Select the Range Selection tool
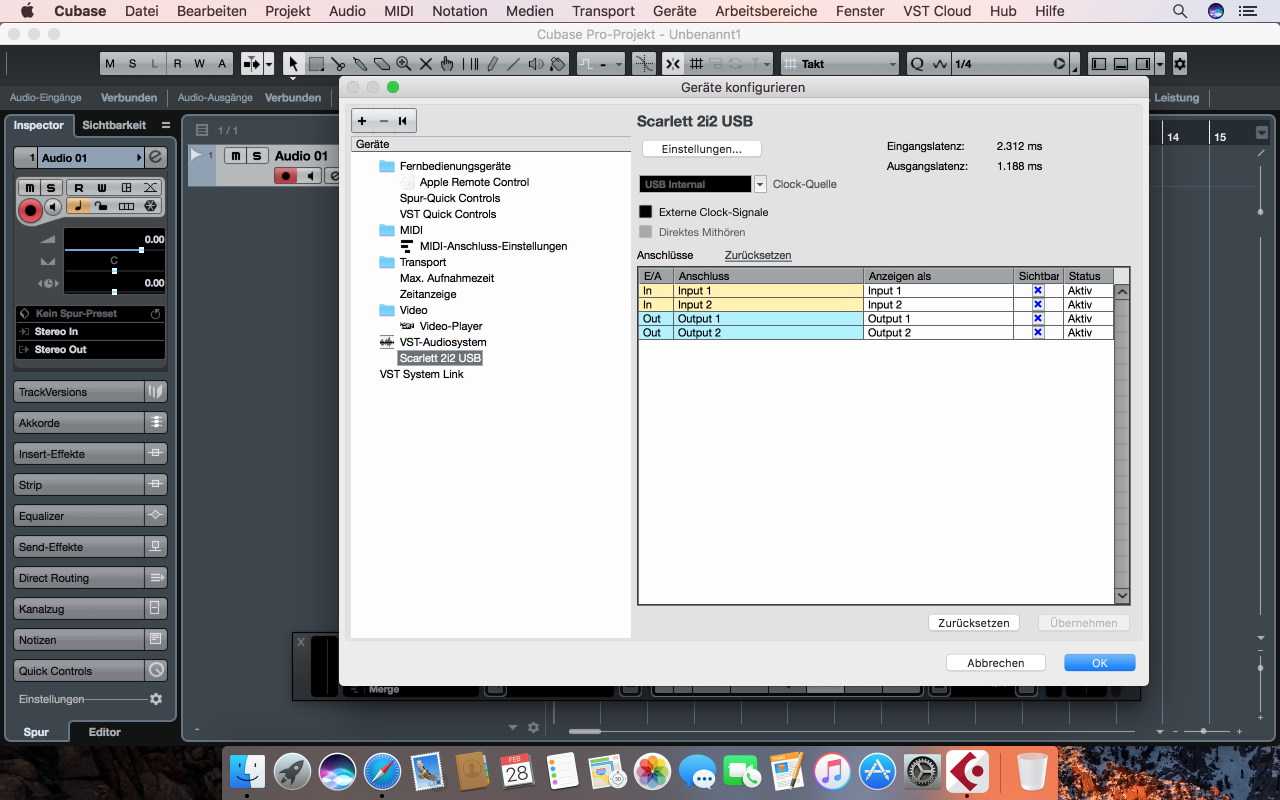 316,64
